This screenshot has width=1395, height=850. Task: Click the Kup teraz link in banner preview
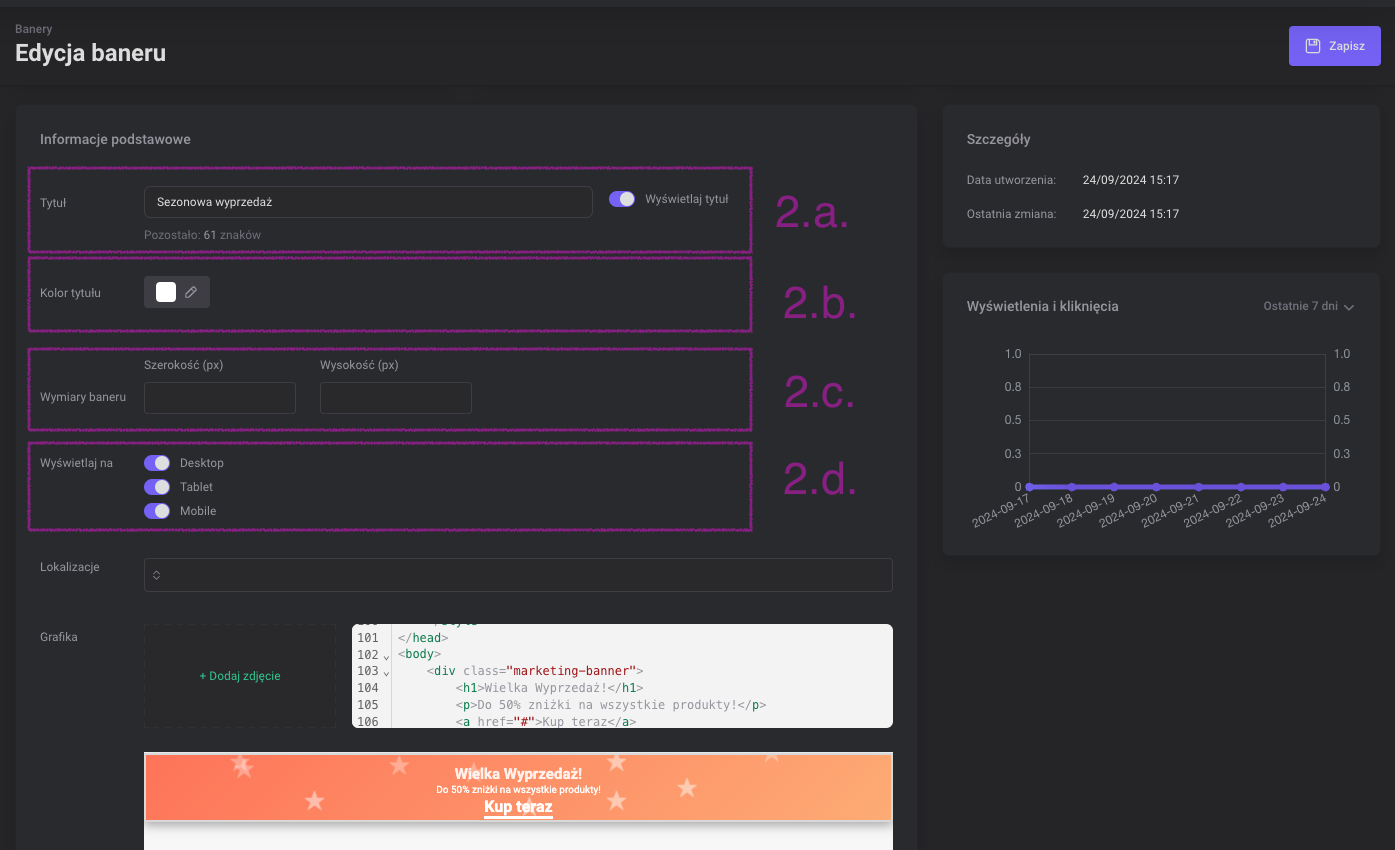(518, 807)
